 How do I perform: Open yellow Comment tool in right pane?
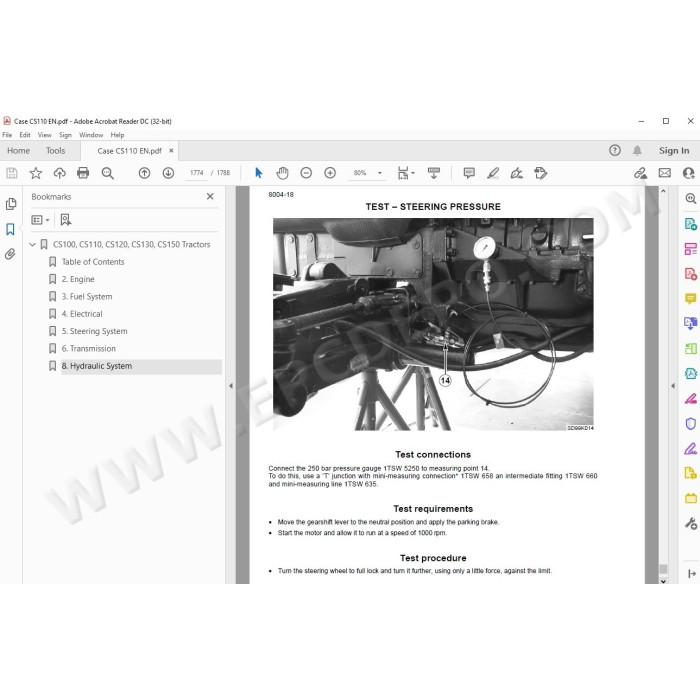(x=691, y=299)
